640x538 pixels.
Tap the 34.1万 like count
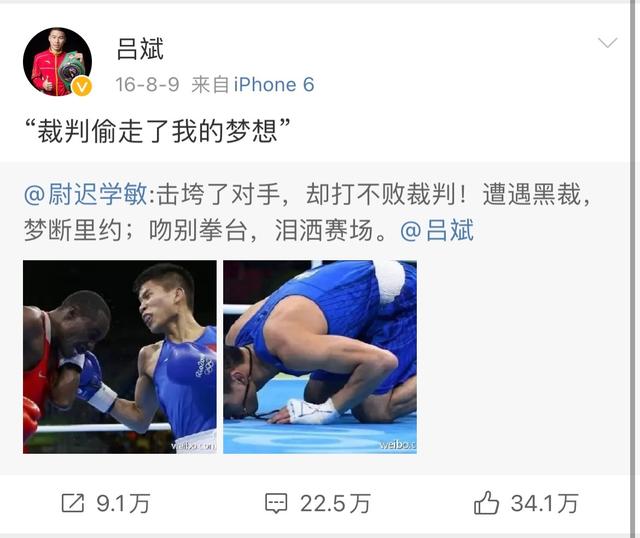(x=544, y=503)
